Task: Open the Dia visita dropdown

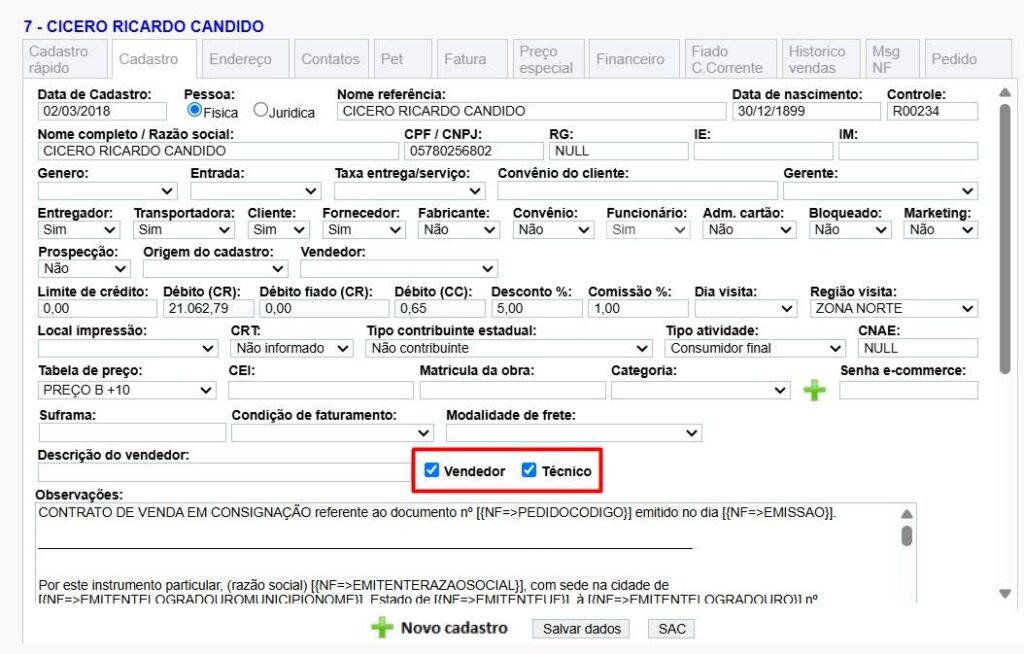Action: pos(745,308)
